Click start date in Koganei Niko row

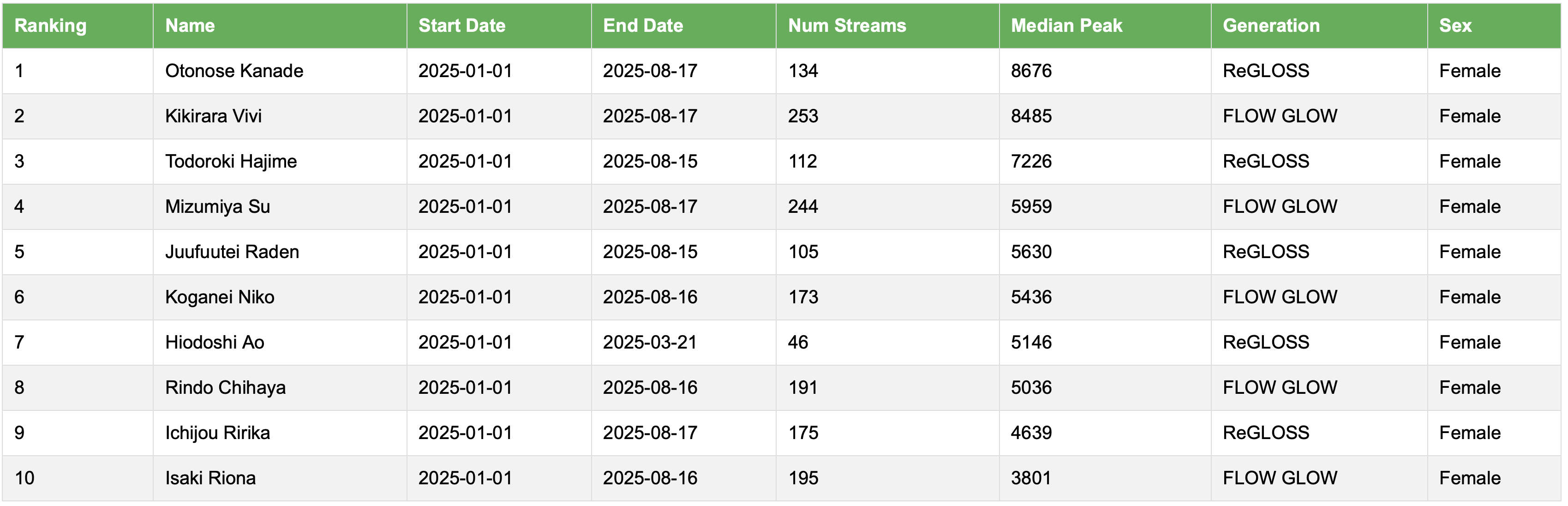465,297
